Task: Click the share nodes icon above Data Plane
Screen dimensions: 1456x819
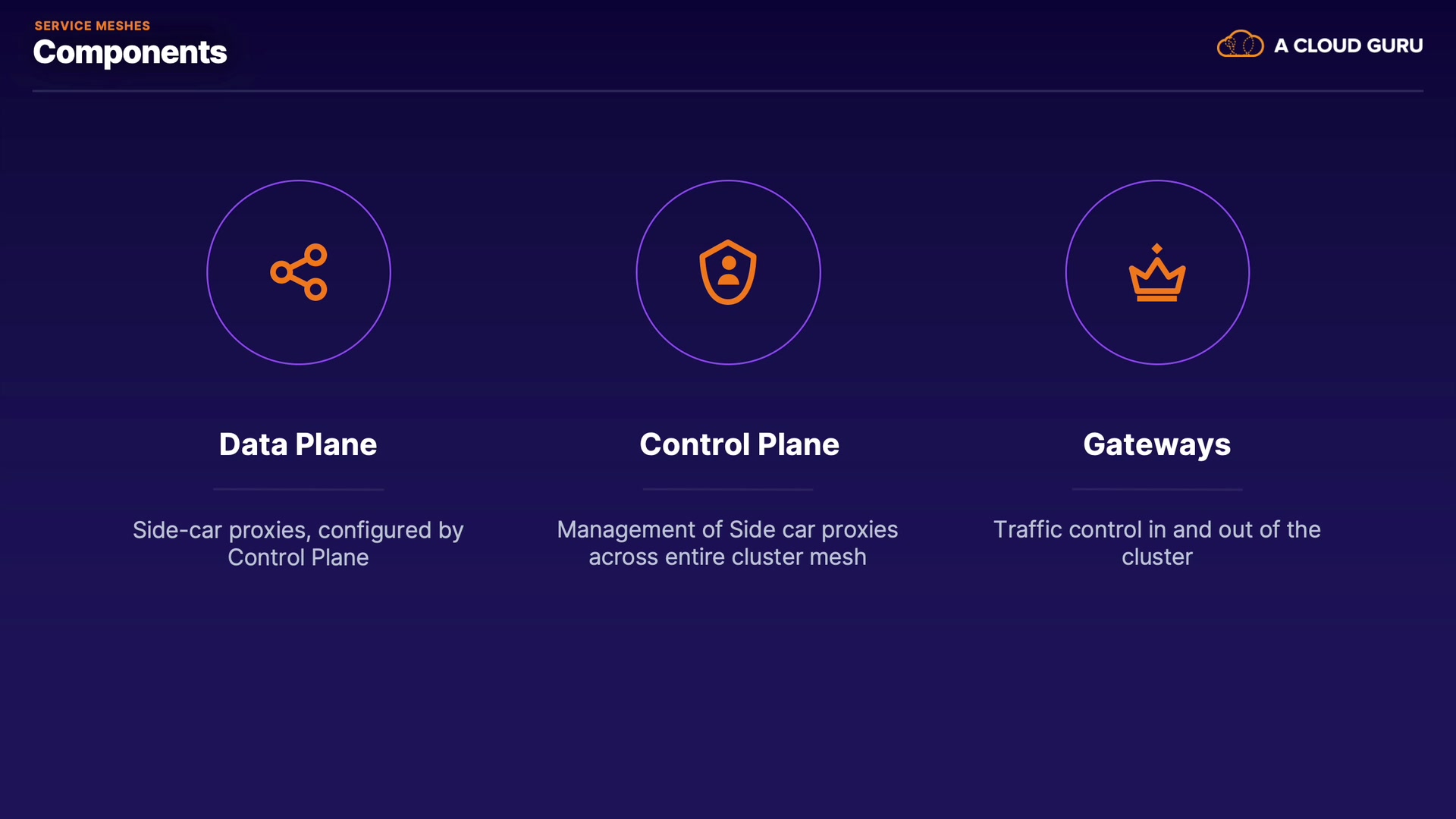Action: point(299,272)
